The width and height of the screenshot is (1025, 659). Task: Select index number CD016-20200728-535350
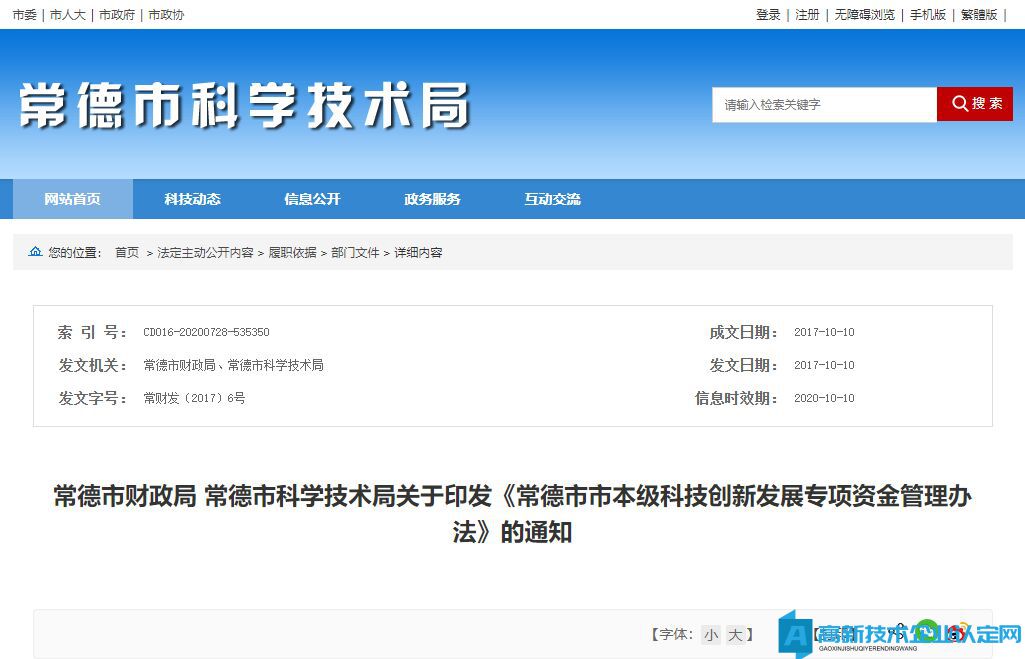(207, 332)
